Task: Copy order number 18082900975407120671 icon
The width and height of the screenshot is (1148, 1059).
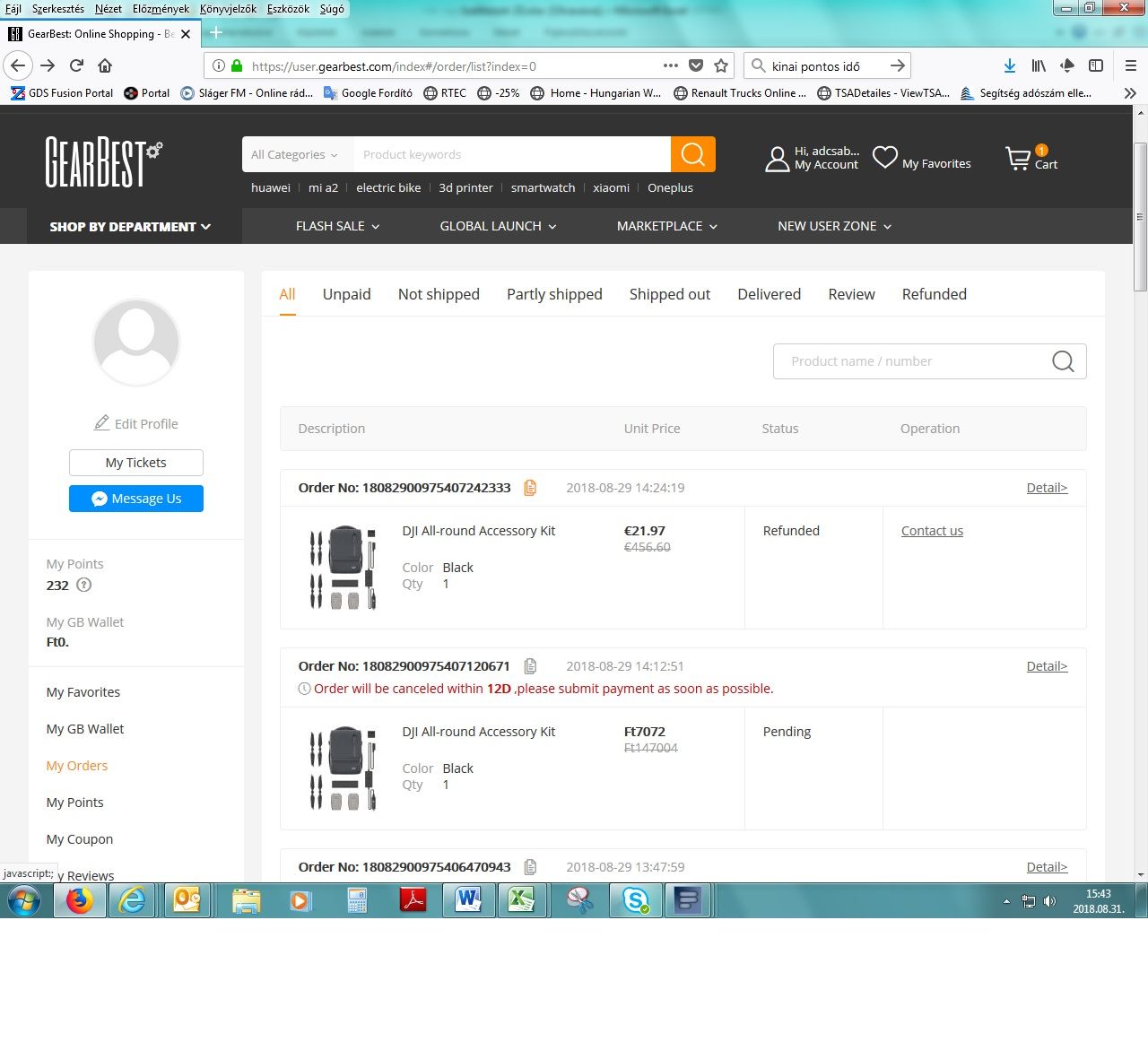Action: pos(530,666)
